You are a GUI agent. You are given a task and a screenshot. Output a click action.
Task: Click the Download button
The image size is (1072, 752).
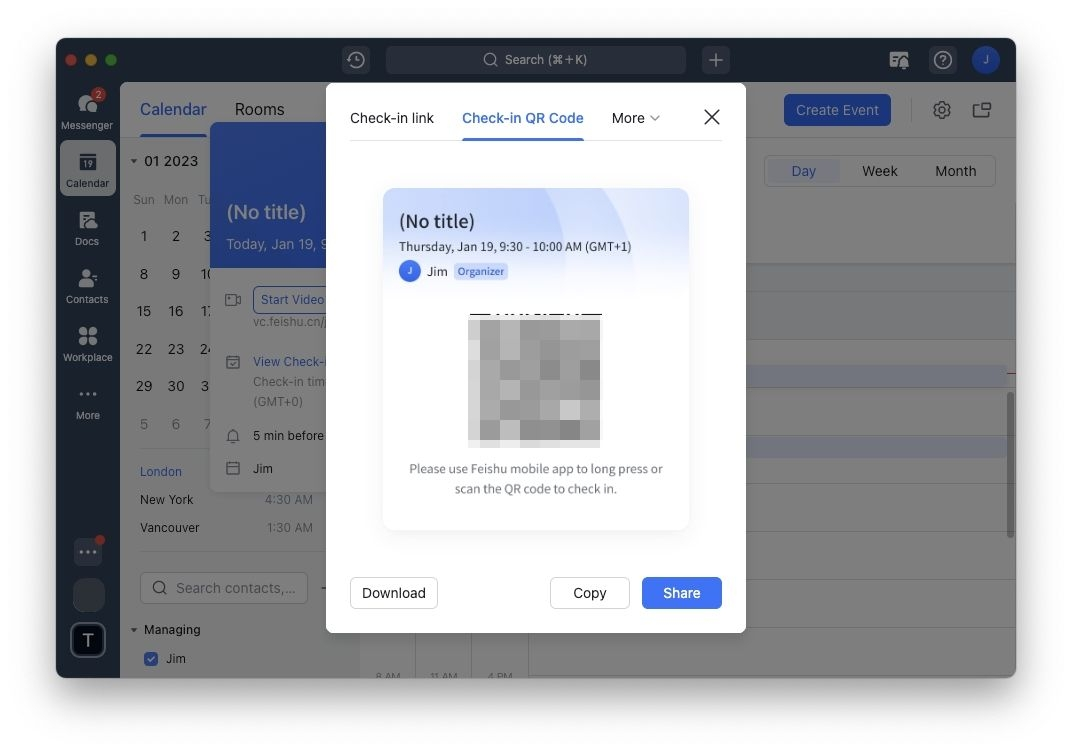pos(393,593)
